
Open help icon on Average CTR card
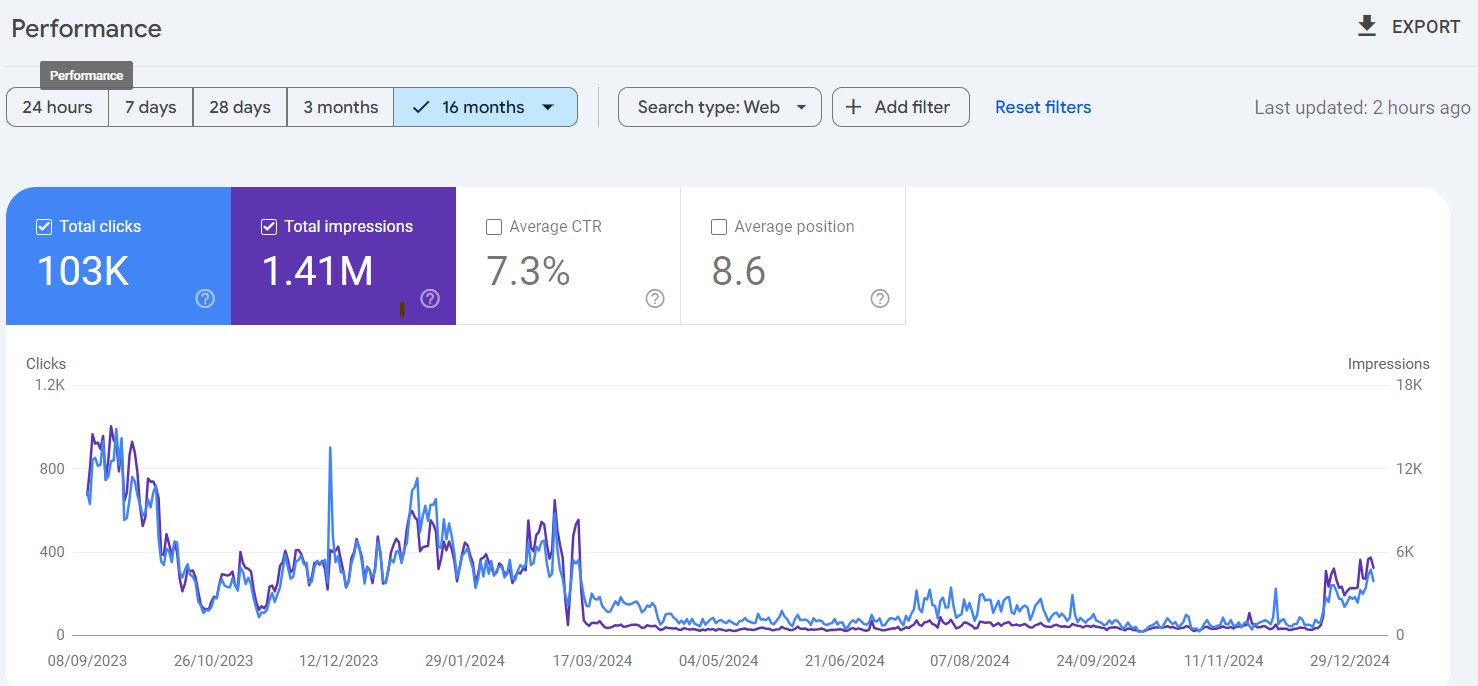click(x=655, y=298)
